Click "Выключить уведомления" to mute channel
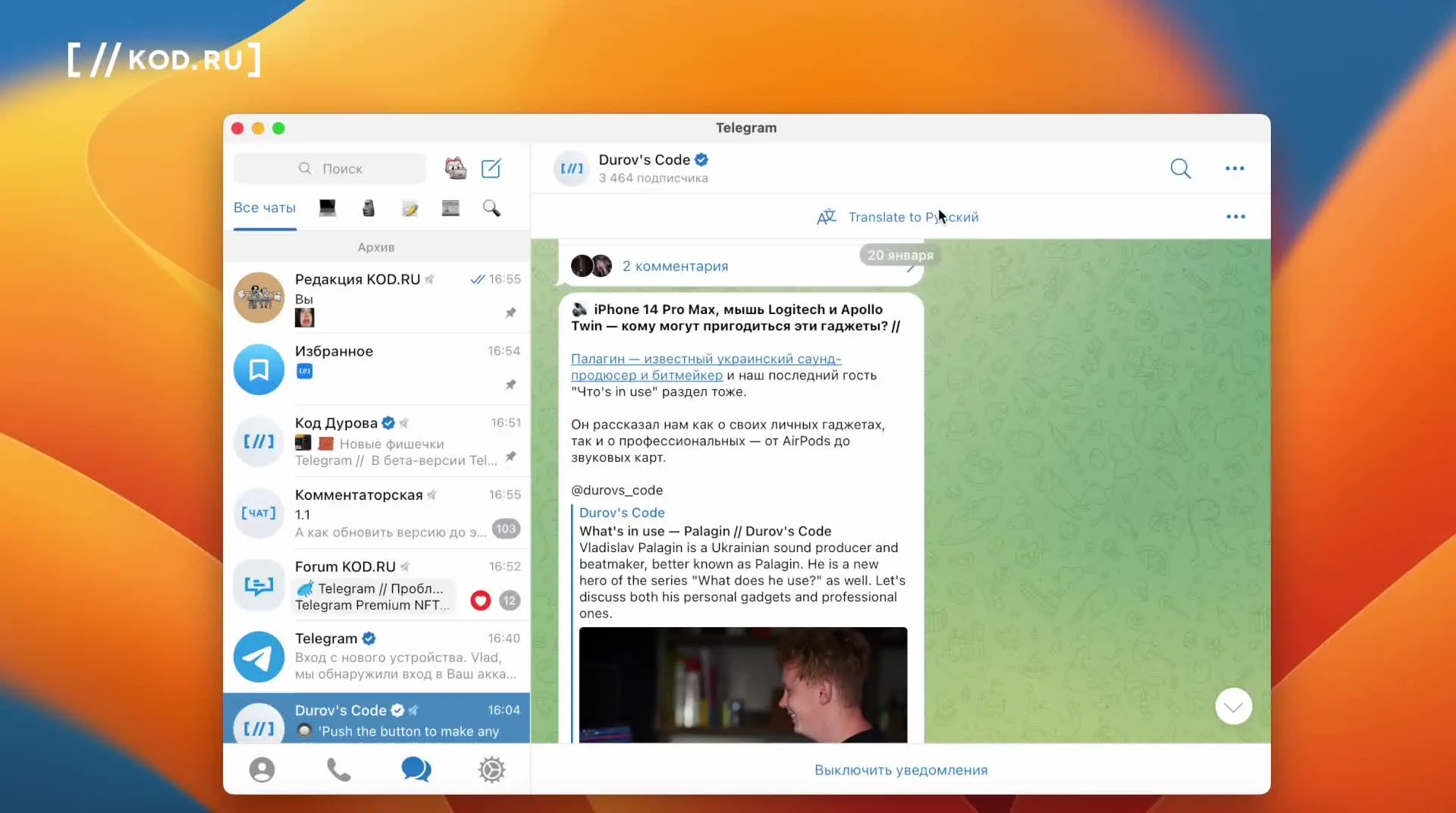This screenshot has height=813, width=1456. (901, 770)
